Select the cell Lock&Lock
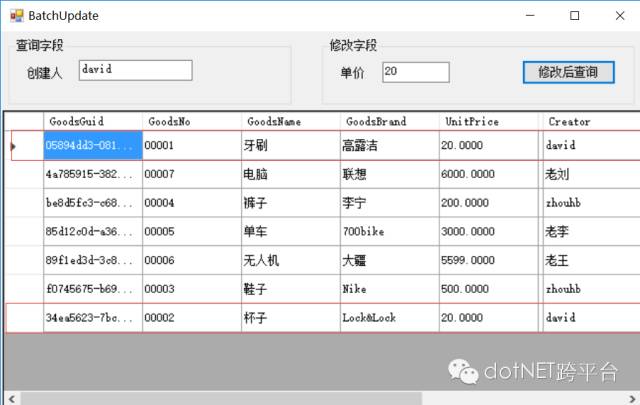Image resolution: width=640 pixels, height=405 pixels. tap(389, 318)
